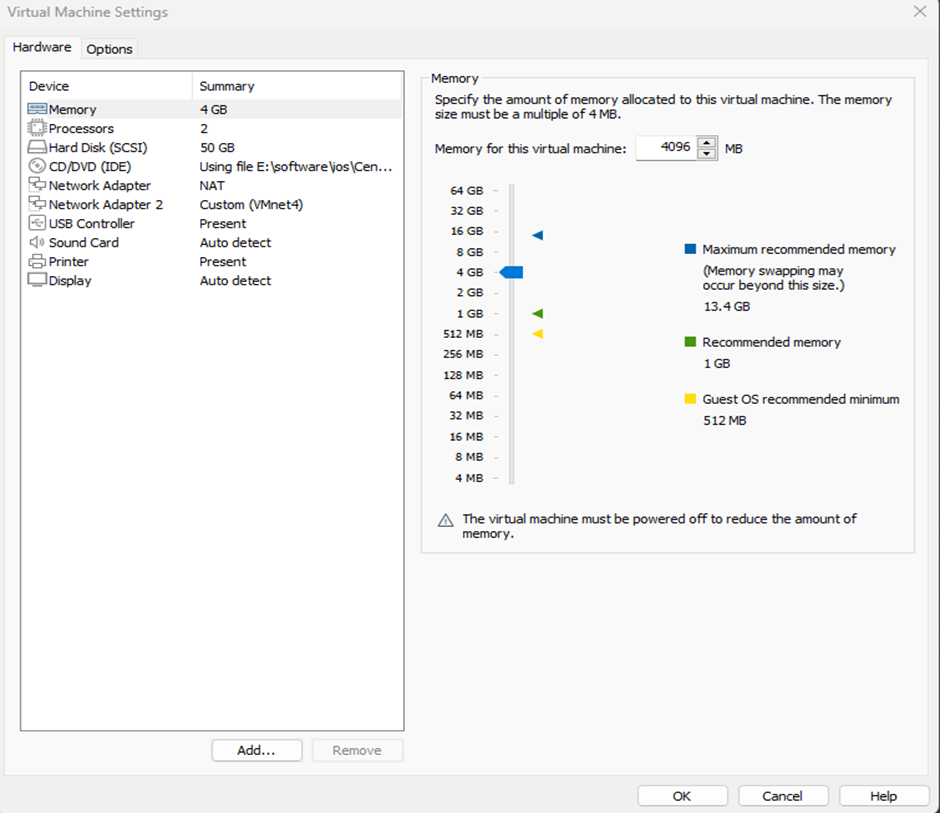Click the green Recommended memory legend square
The width and height of the screenshot is (940, 813).
point(691,342)
